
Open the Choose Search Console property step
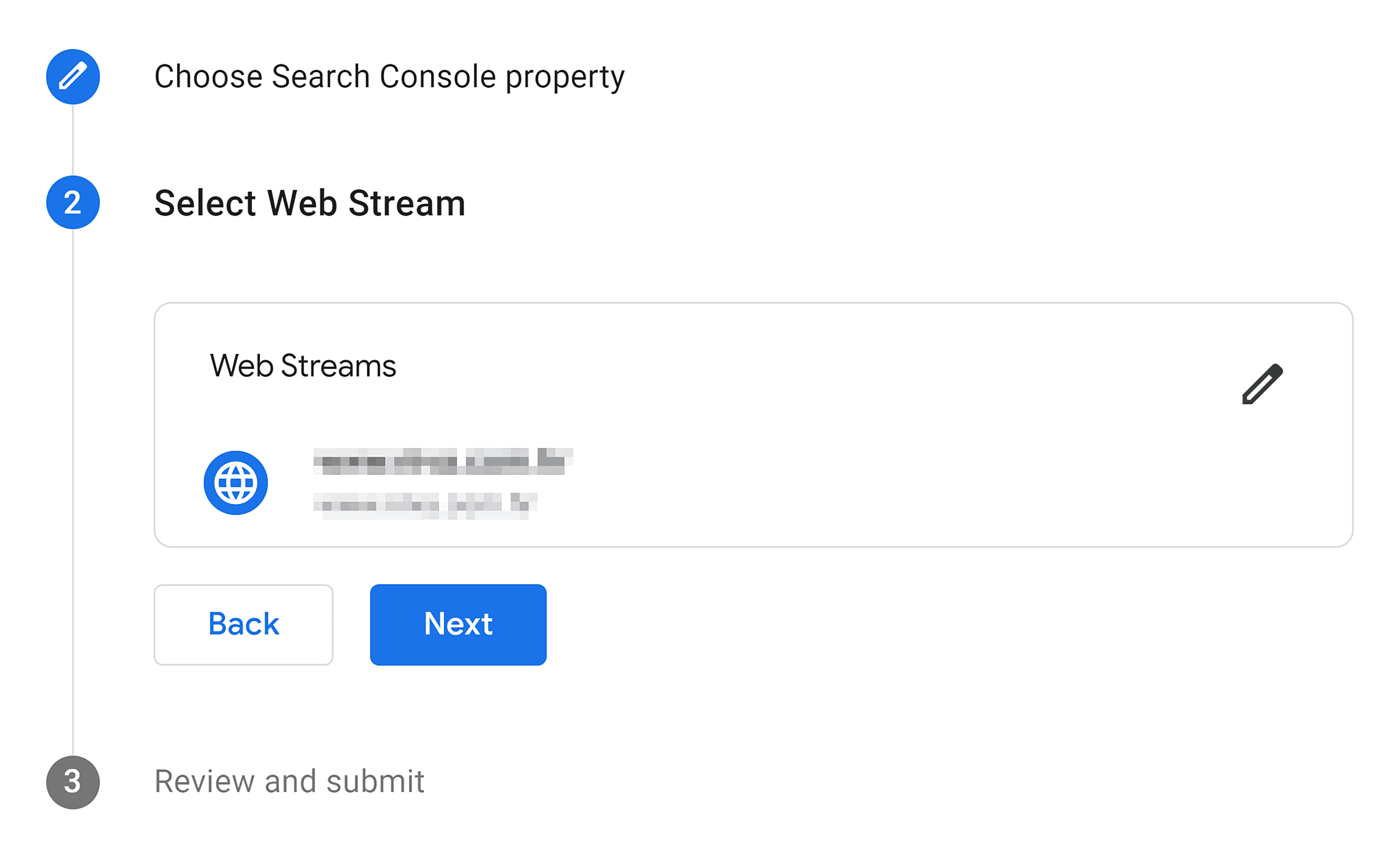389,77
